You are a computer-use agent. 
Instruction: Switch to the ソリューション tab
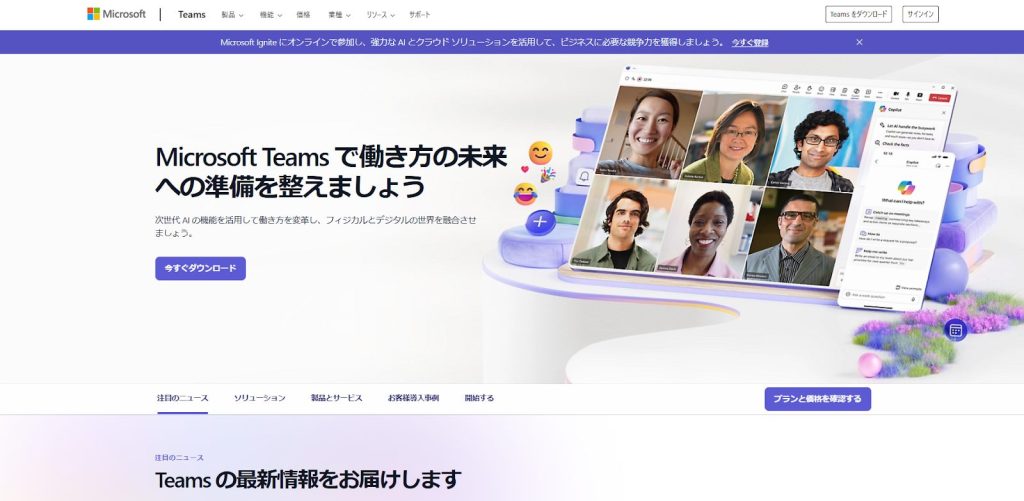click(259, 398)
